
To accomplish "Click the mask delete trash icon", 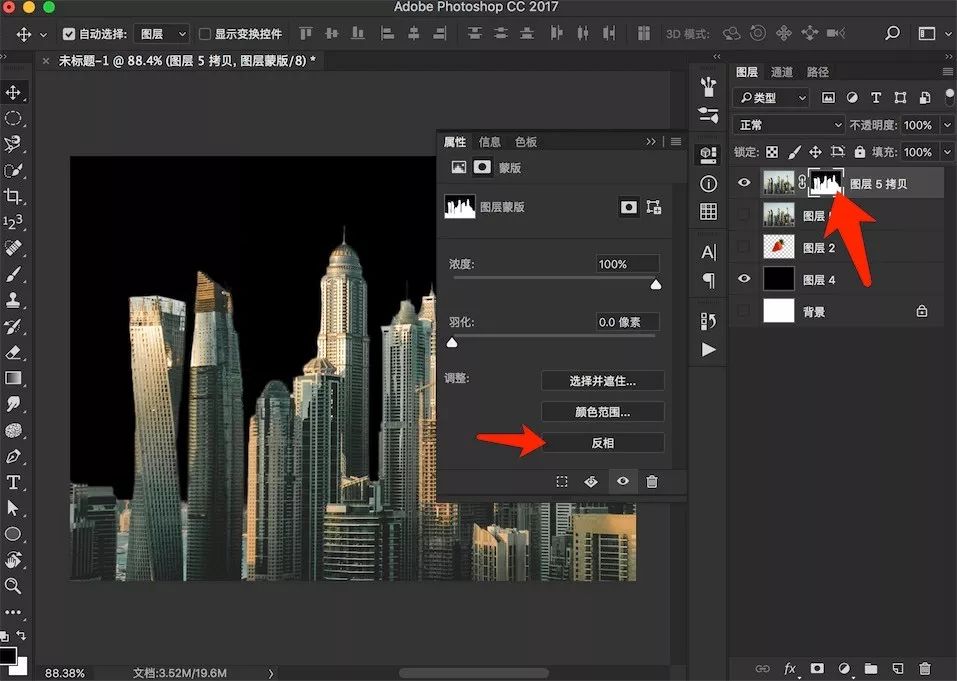I will coord(652,481).
